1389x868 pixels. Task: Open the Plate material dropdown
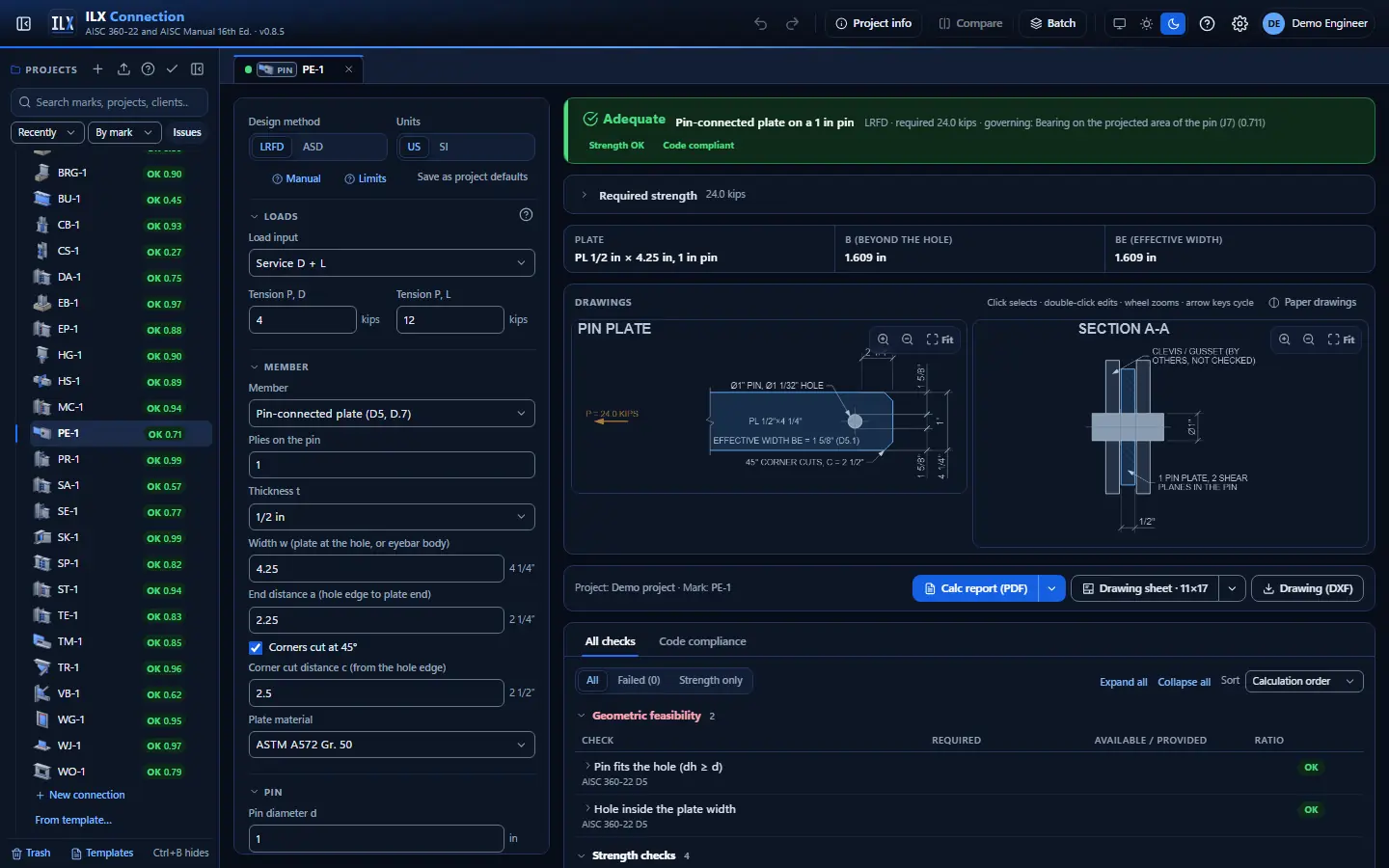pyautogui.click(x=392, y=745)
